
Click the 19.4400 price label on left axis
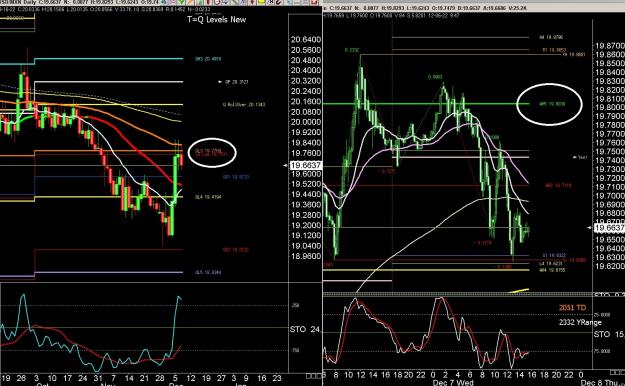(306, 194)
